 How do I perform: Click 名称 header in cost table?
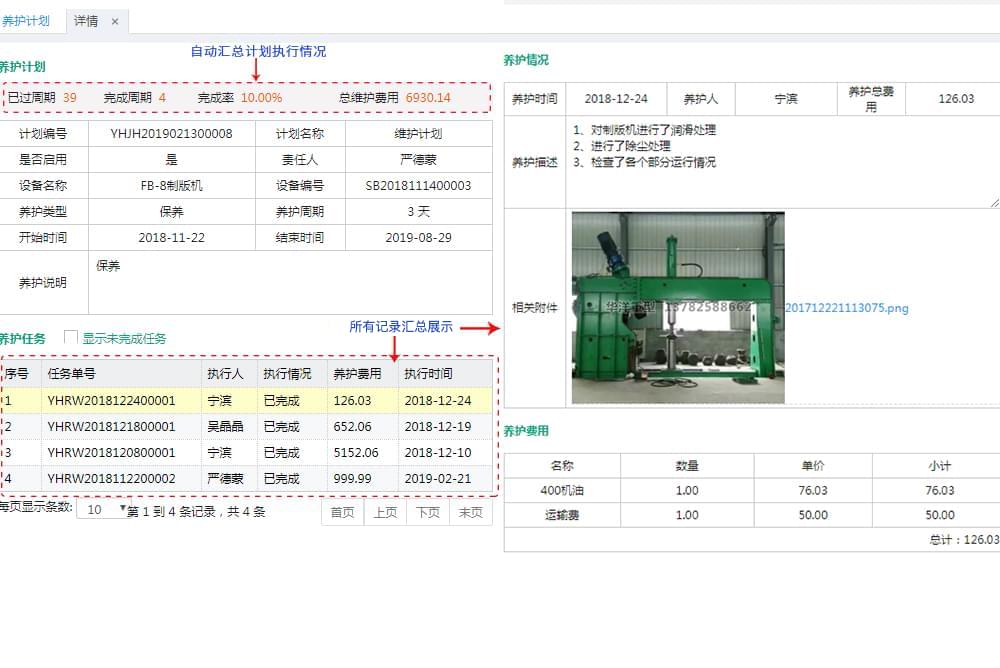(562, 466)
